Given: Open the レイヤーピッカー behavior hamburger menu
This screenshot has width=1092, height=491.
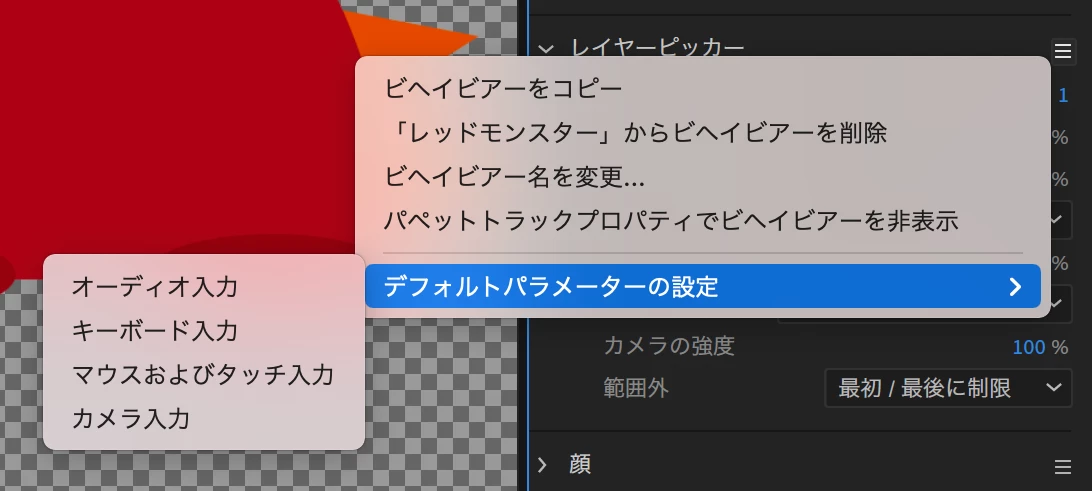Looking at the screenshot, I should tap(1062, 51).
